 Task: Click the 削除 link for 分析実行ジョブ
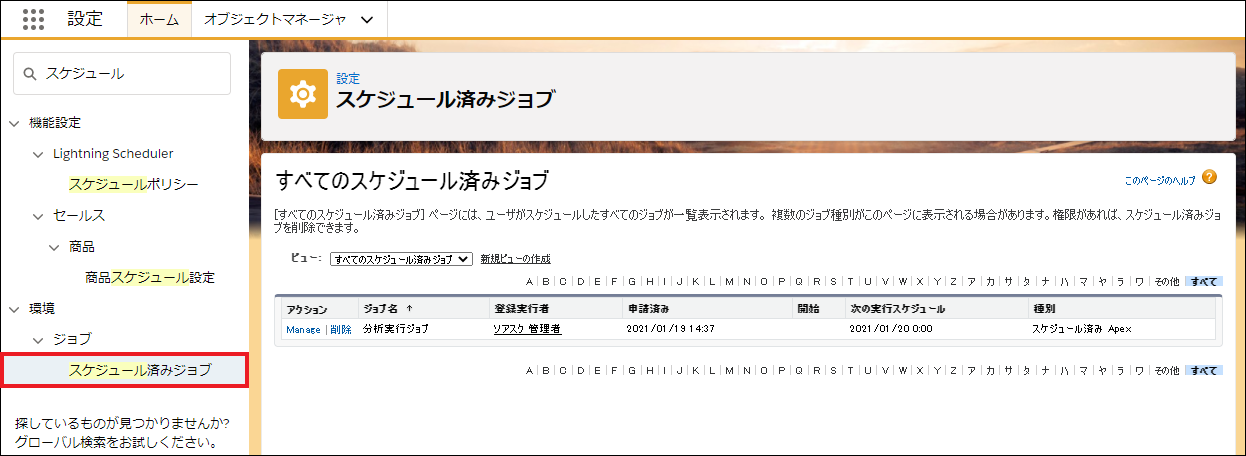tap(340, 329)
